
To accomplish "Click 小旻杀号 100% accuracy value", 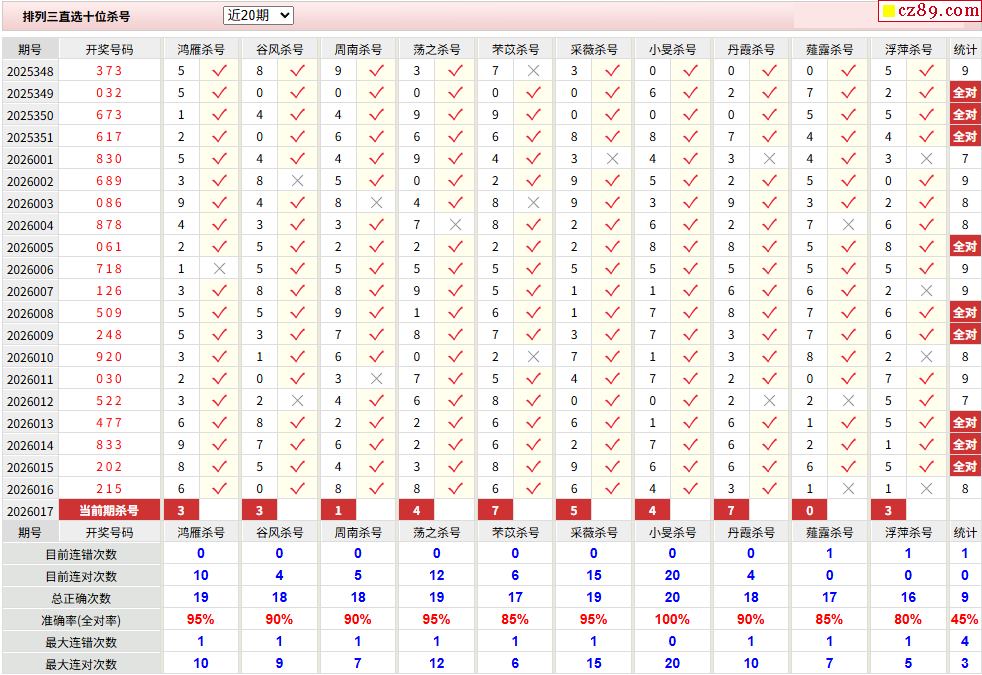I will coord(672,620).
